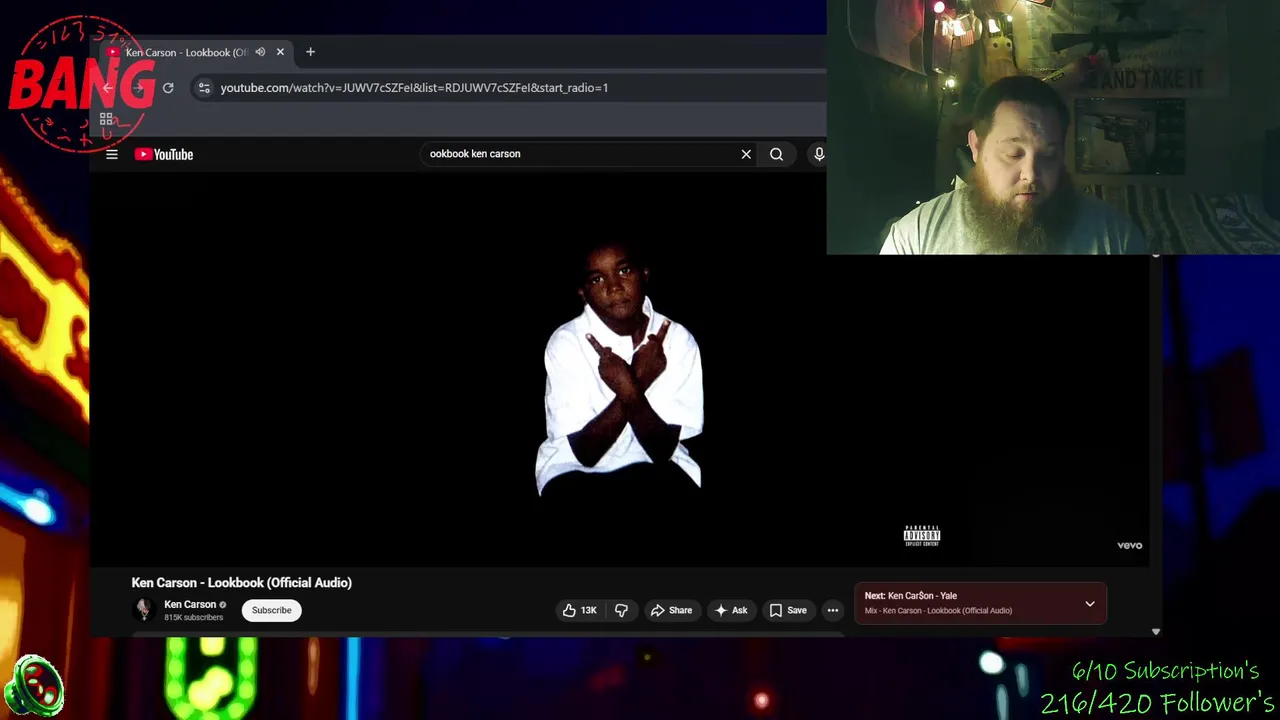Clear the search box with the X

746,154
